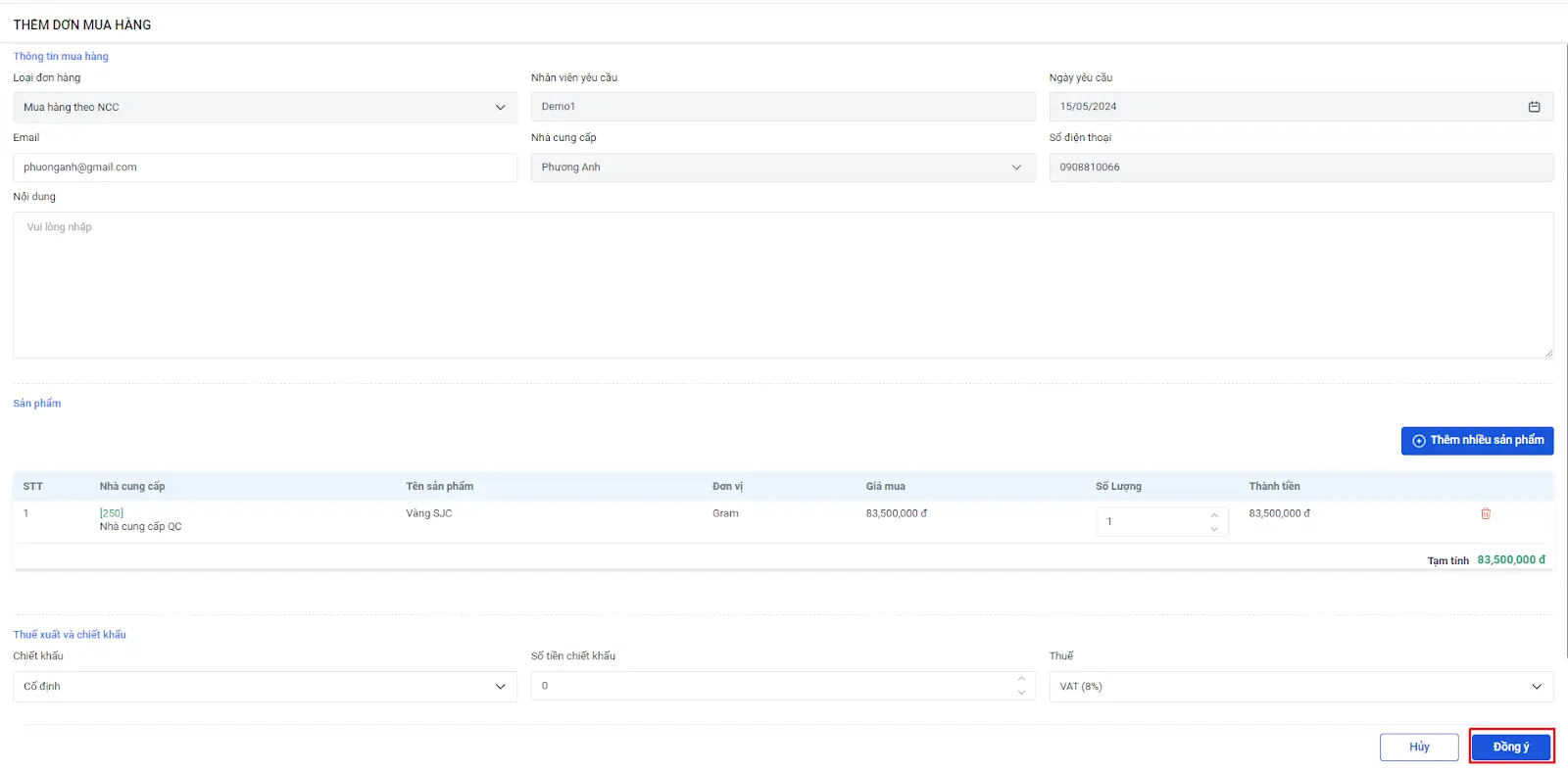The width and height of the screenshot is (1568, 772).
Task: Click the Nhà cung cấp QC text
Action: coord(140,527)
